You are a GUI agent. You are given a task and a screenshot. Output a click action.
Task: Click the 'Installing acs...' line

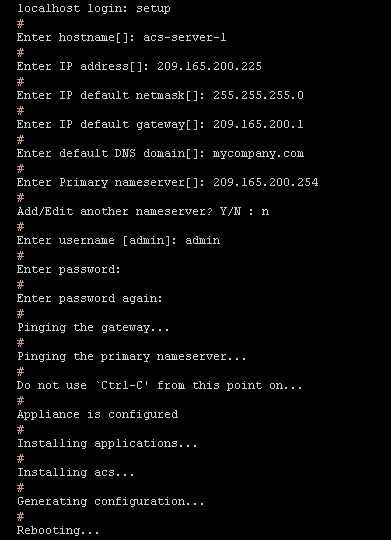pyautogui.click(x=75, y=472)
